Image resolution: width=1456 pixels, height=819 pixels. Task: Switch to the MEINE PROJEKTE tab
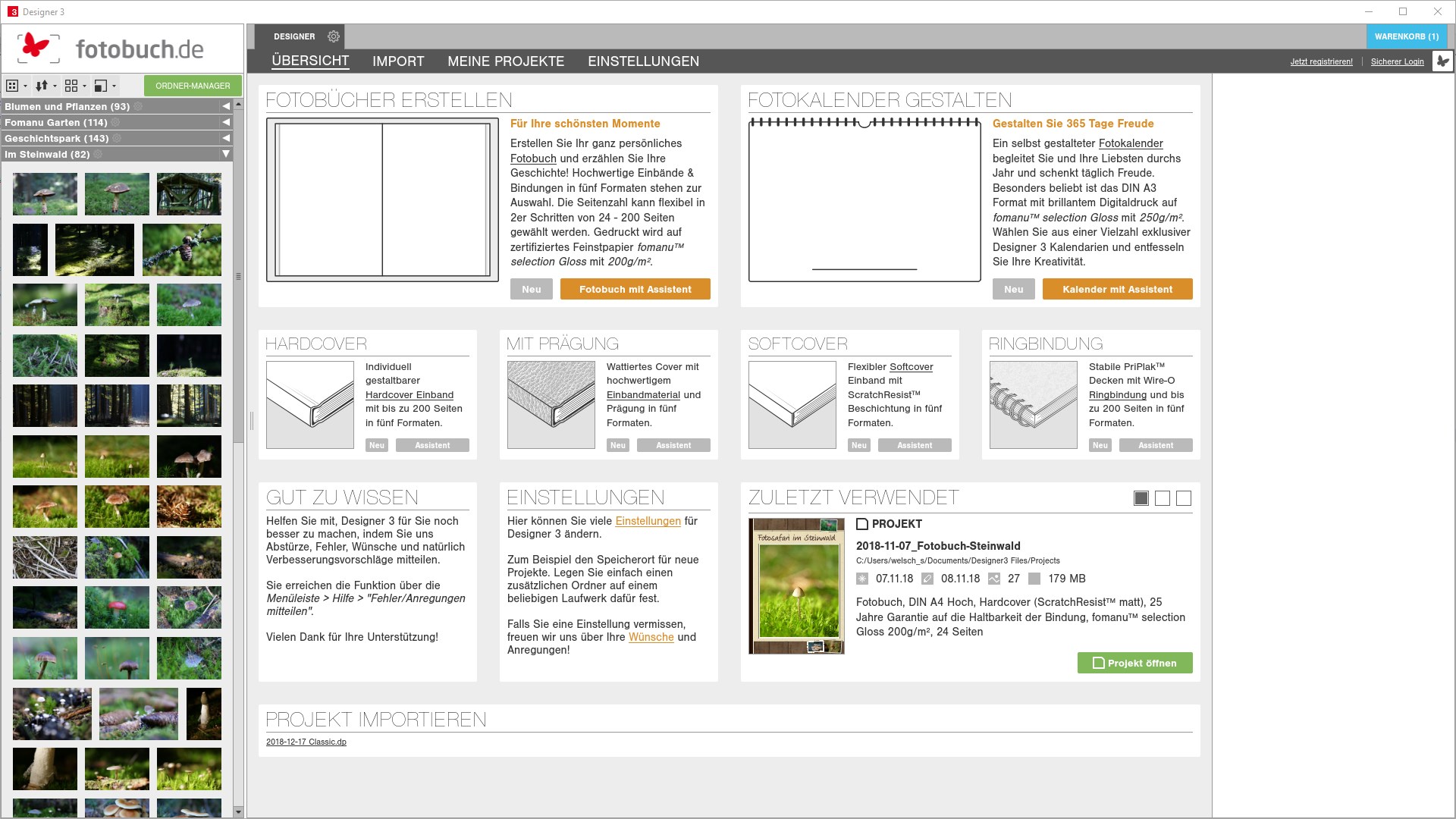[507, 61]
